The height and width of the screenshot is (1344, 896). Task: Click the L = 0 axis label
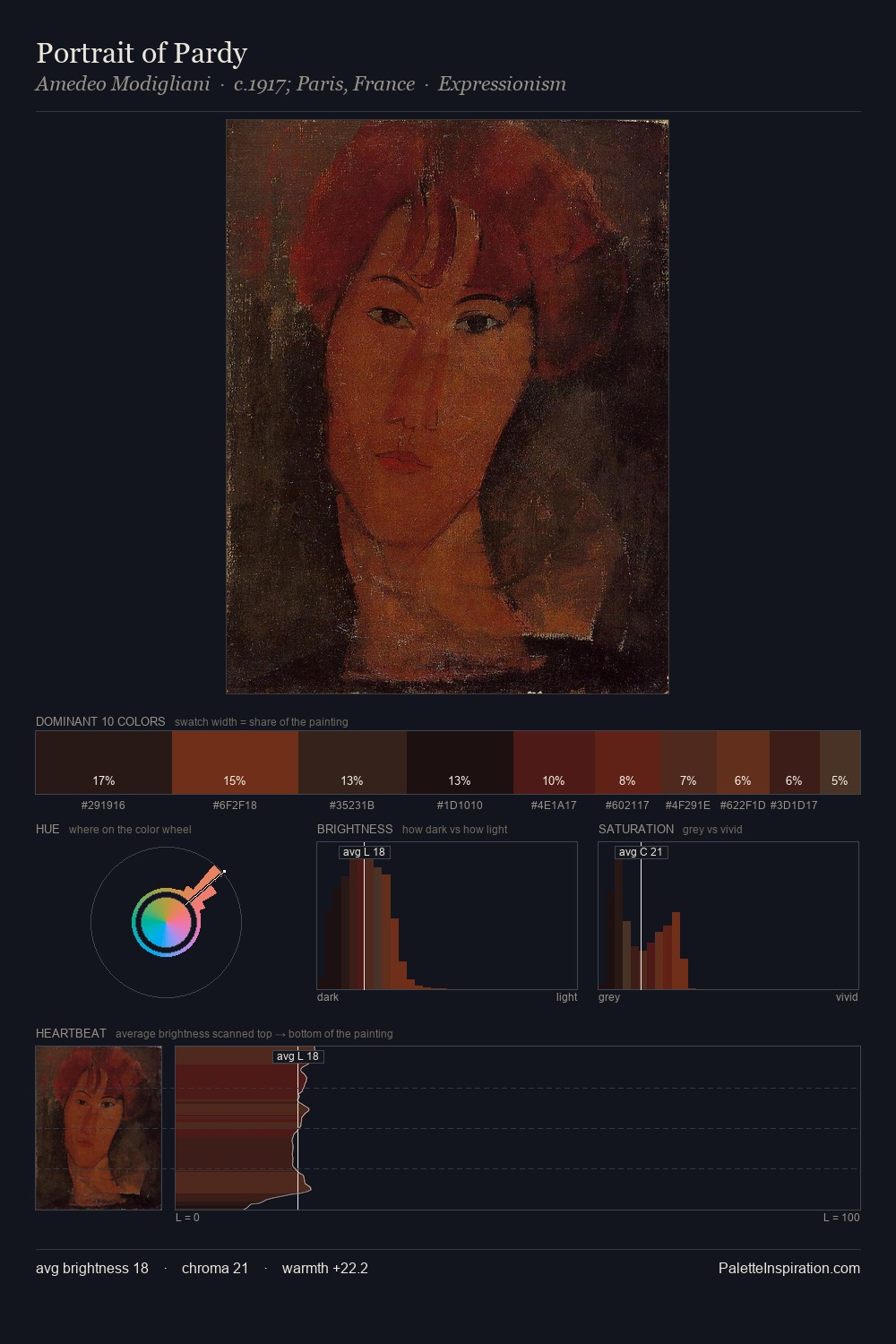187,1218
